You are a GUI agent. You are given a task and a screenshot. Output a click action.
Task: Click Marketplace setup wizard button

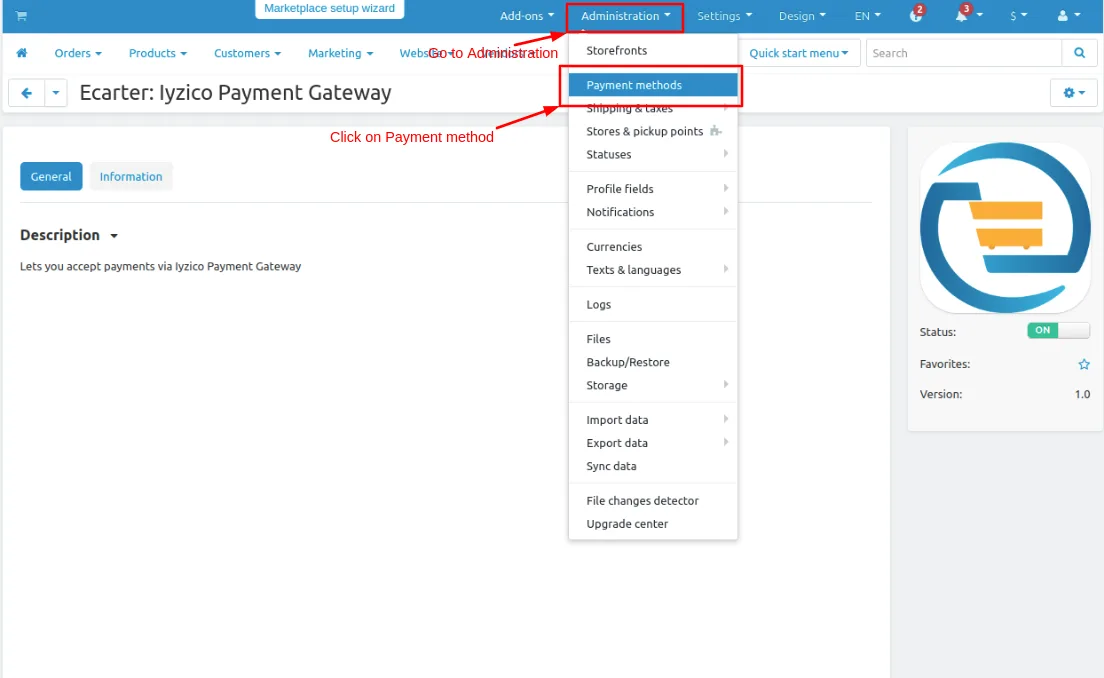coord(330,8)
